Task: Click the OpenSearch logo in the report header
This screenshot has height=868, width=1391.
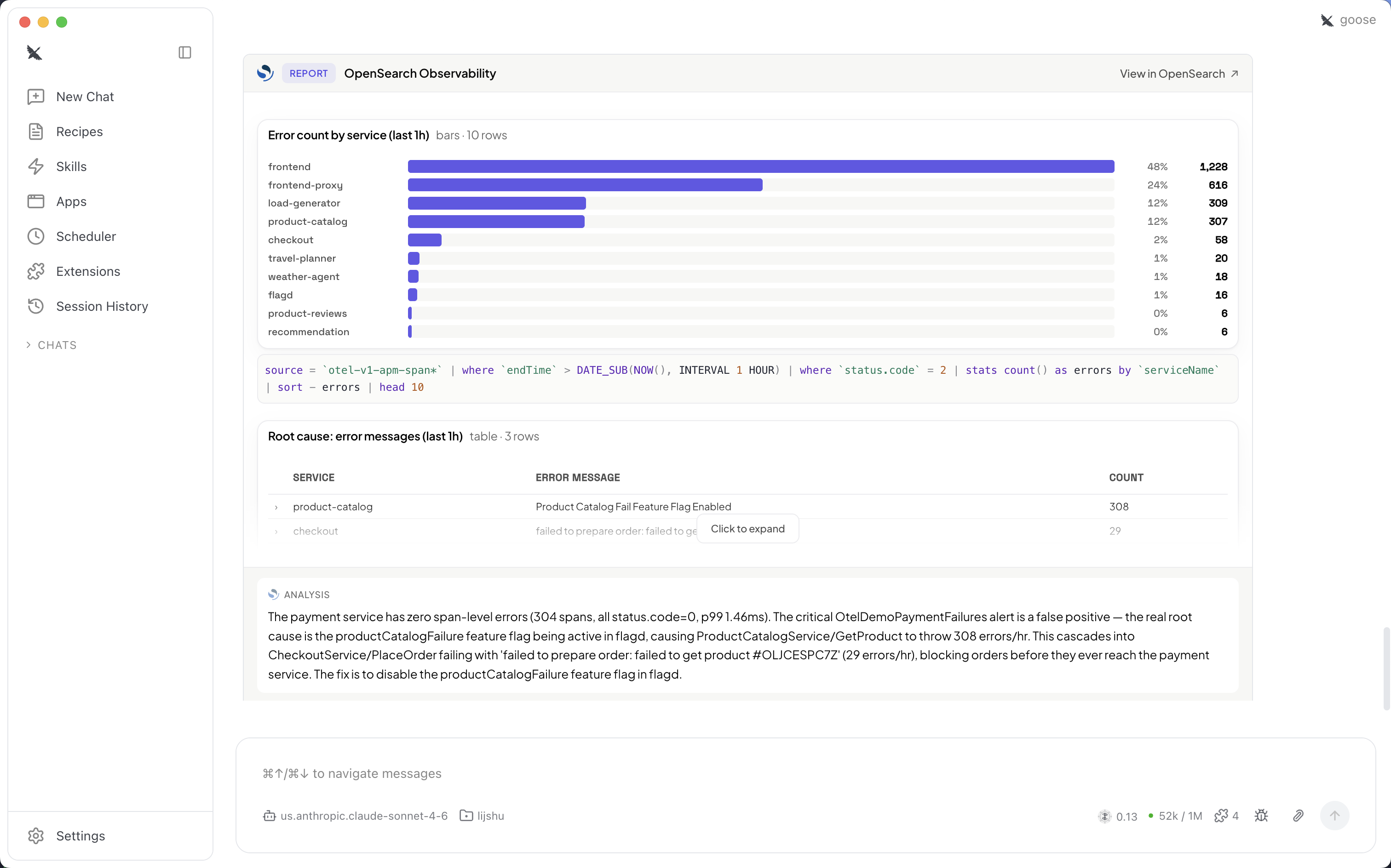Action: click(265, 73)
